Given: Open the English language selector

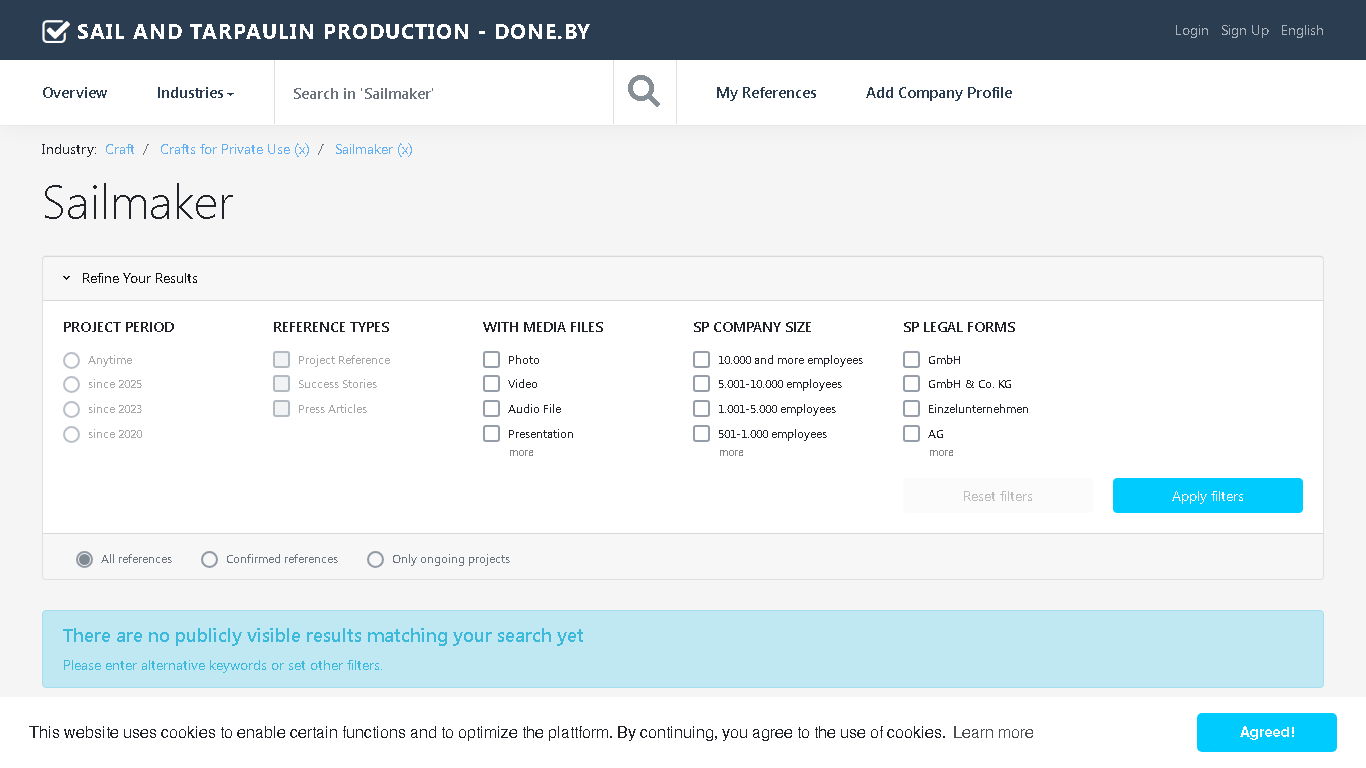Looking at the screenshot, I should click(1302, 30).
